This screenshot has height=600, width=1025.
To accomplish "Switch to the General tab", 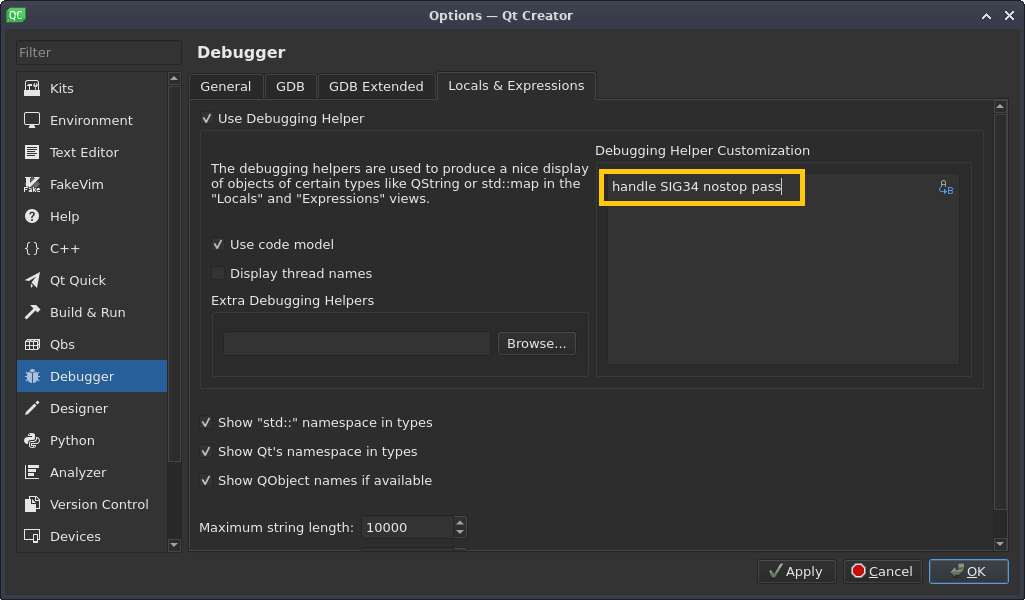I will point(225,87).
